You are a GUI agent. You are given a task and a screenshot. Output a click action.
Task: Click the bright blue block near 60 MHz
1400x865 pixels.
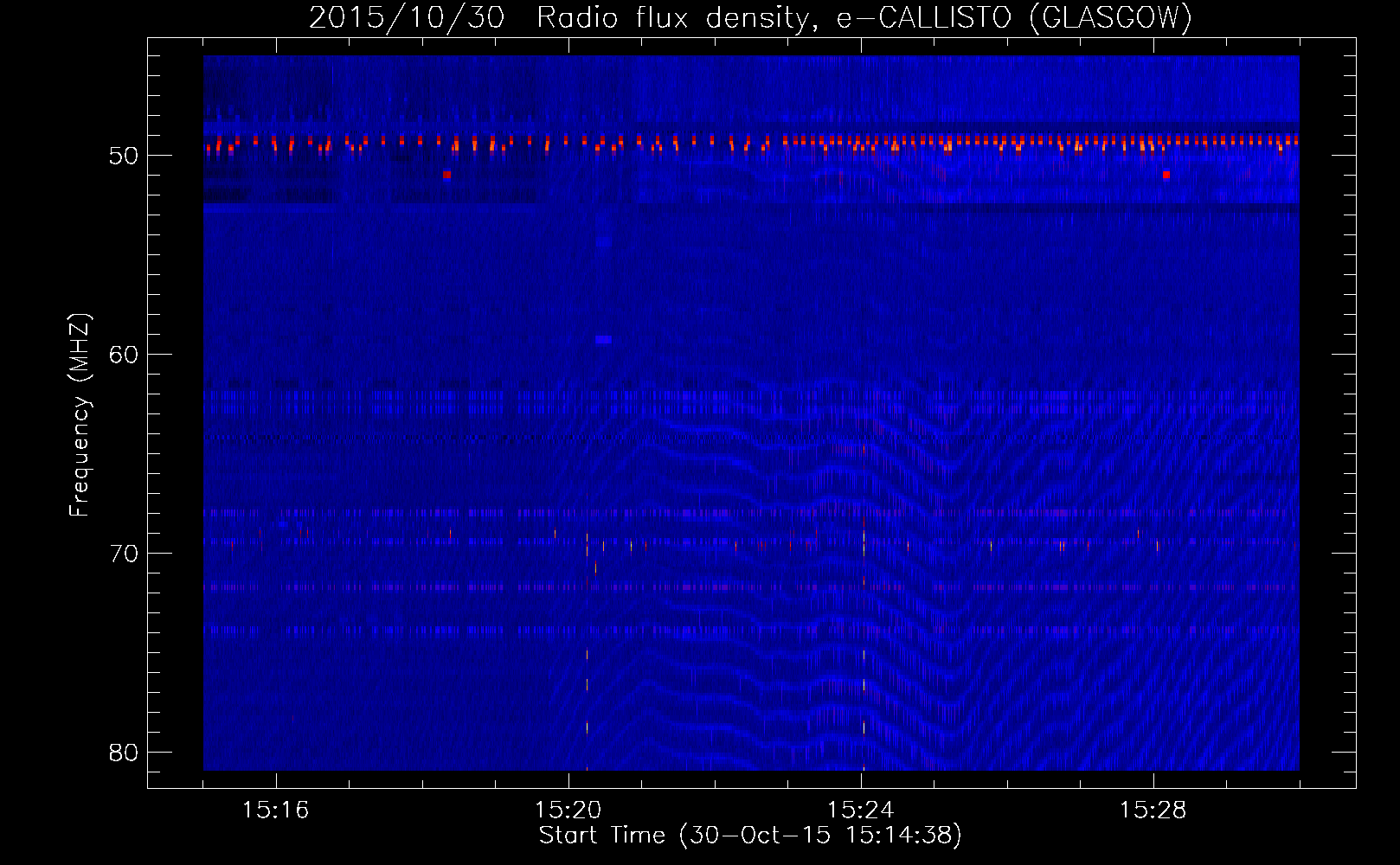(603, 340)
